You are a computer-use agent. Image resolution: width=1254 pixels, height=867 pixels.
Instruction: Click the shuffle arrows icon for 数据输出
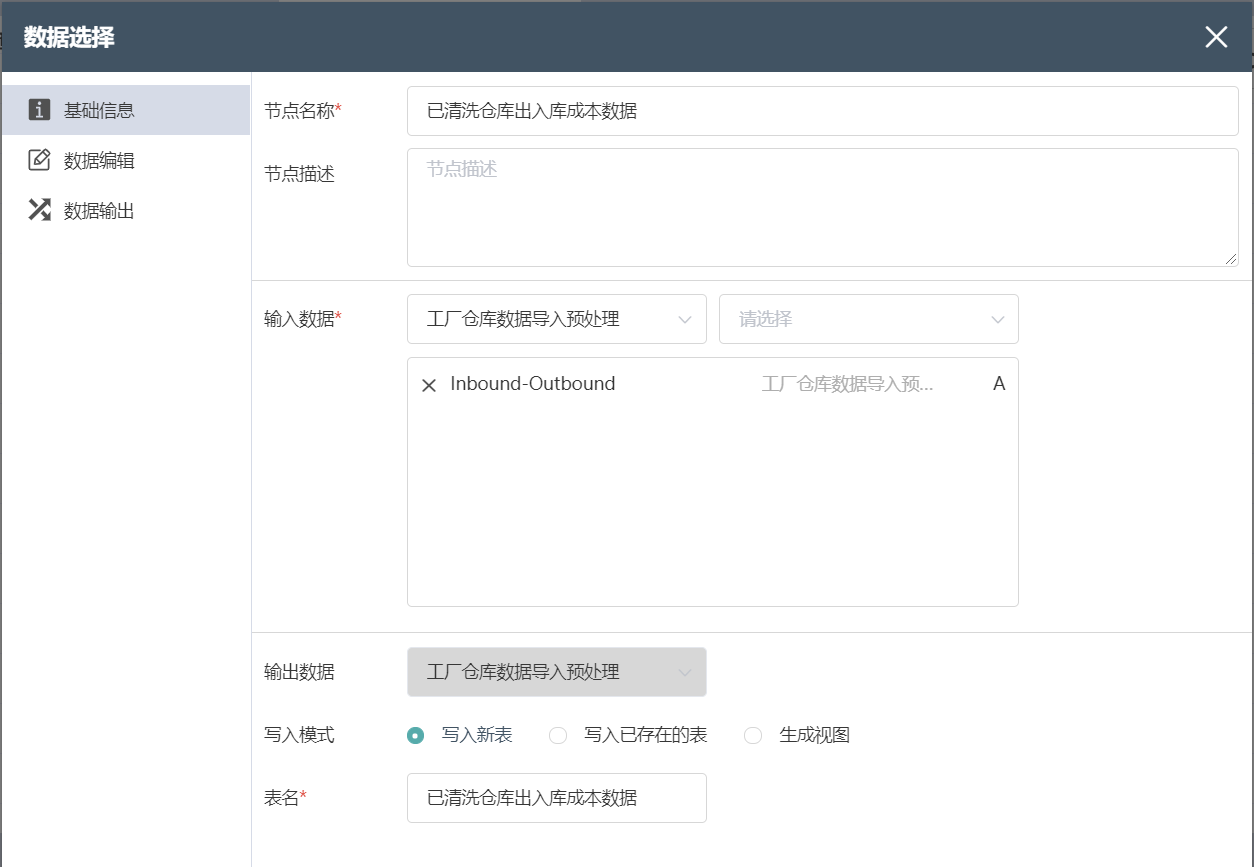point(39,210)
